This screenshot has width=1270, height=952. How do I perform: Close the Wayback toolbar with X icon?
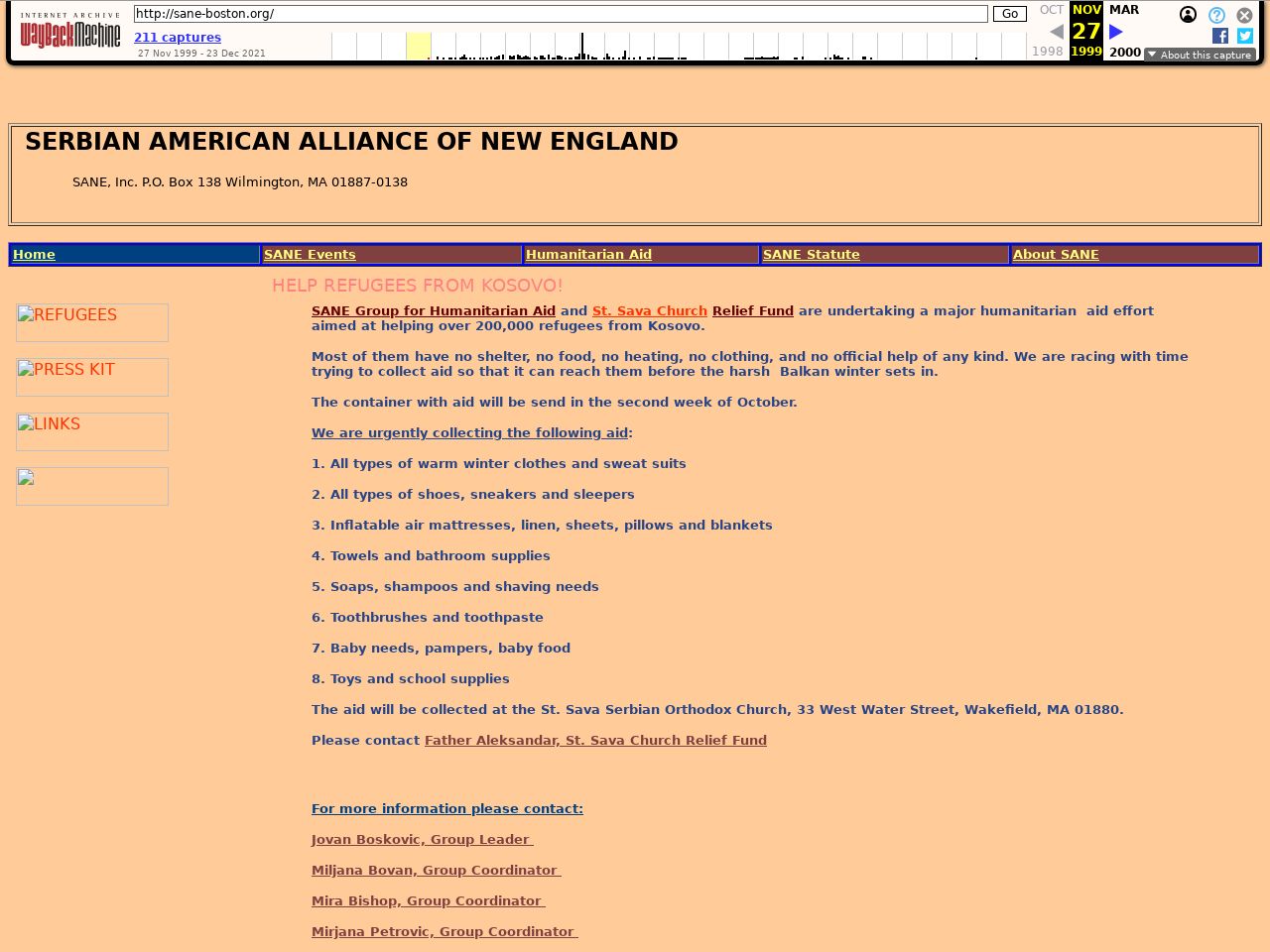coord(1244,15)
